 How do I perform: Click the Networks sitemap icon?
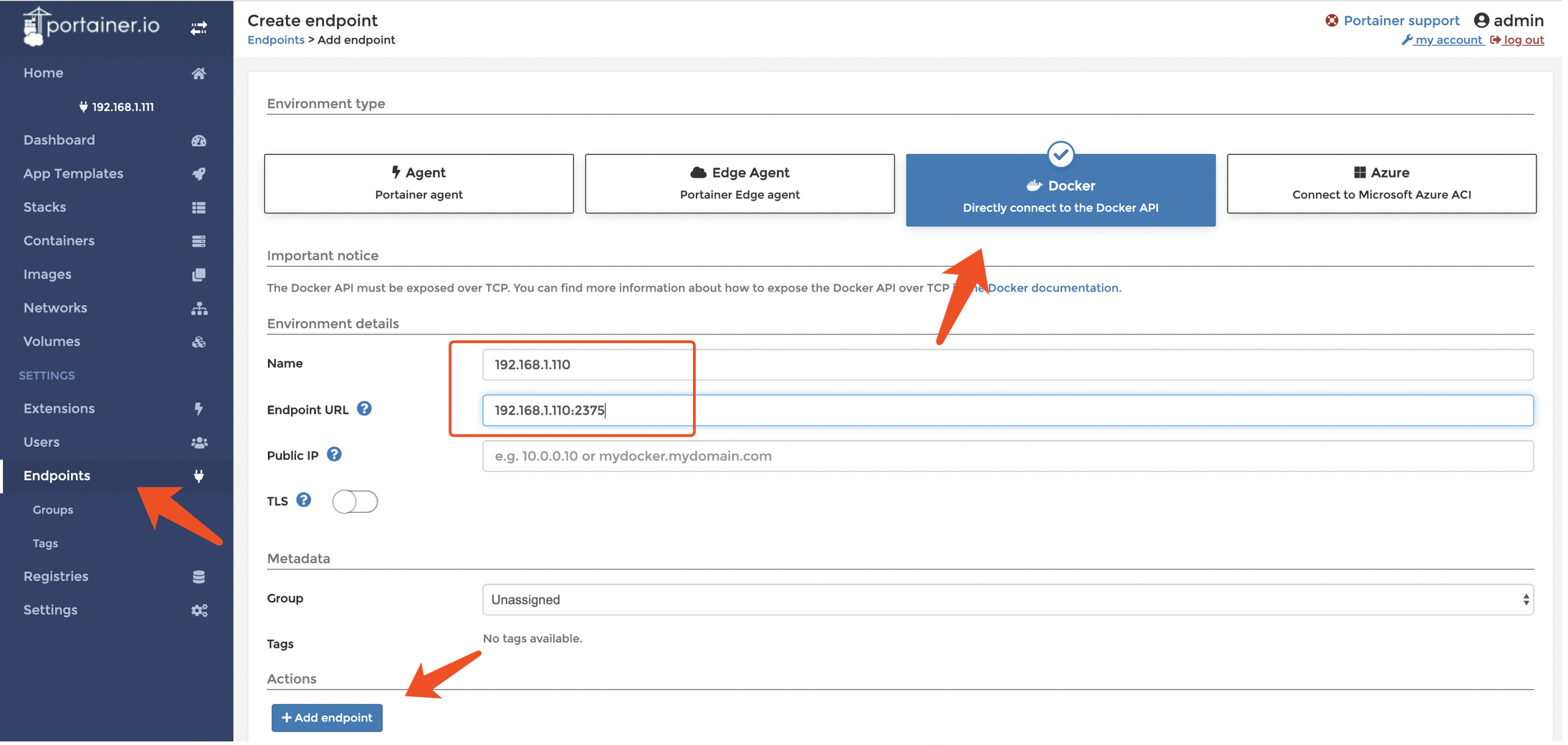point(199,309)
